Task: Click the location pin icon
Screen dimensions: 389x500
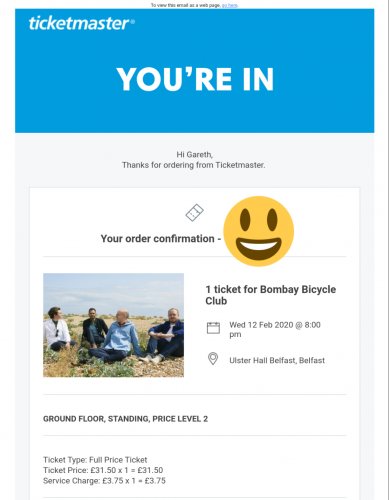Action: (213, 359)
